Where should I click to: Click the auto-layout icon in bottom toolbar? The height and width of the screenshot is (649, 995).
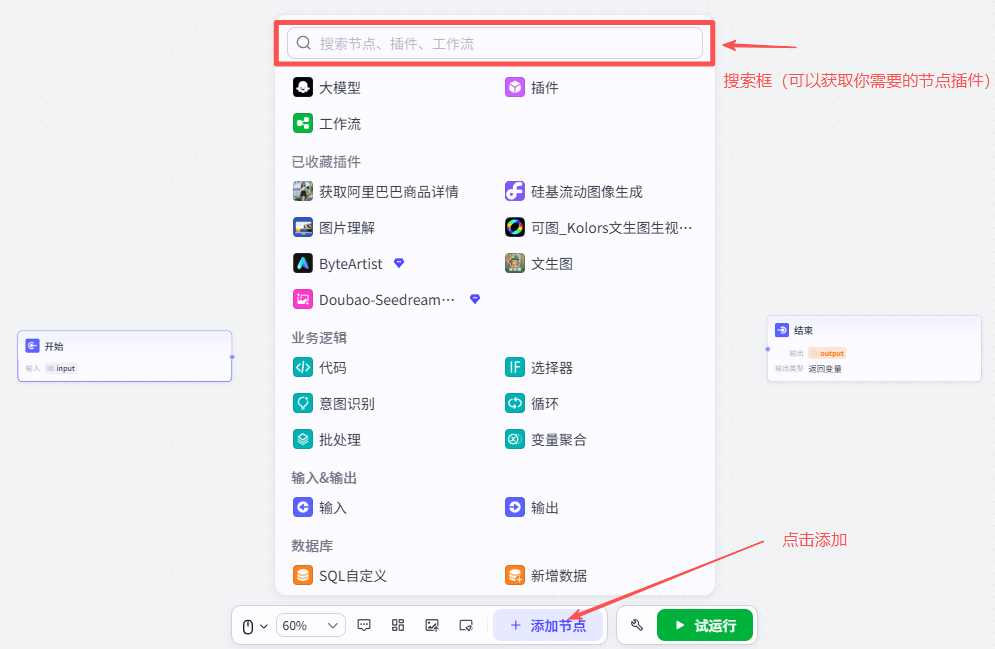pos(398,625)
